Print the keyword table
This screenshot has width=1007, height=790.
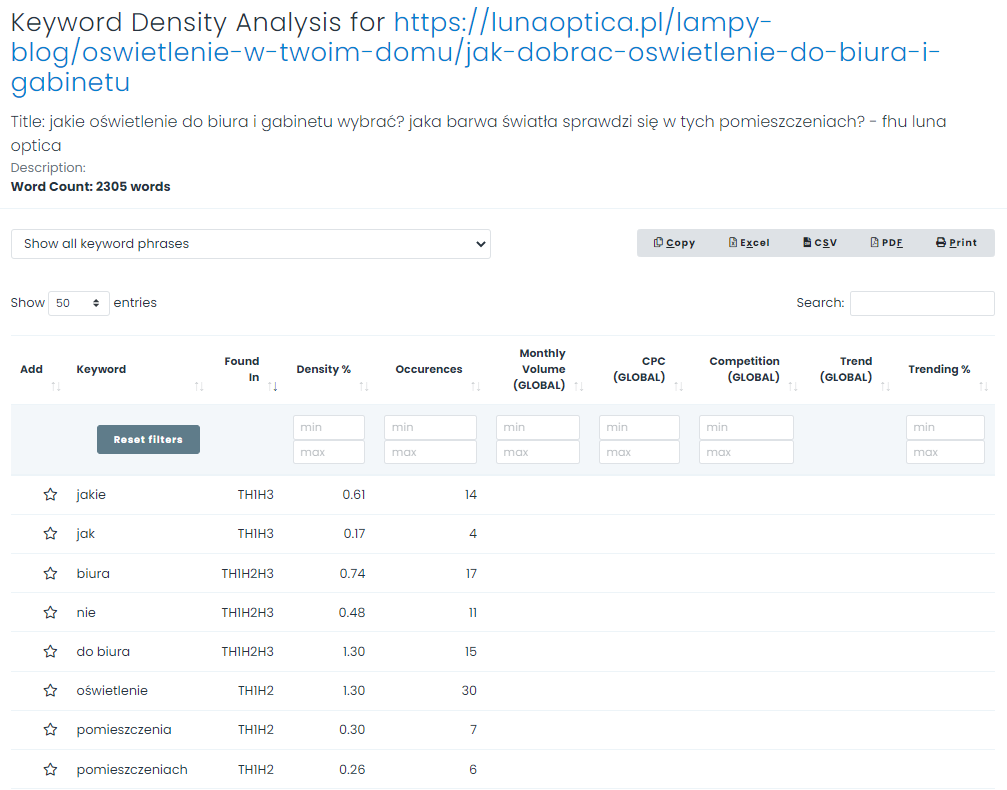[956, 243]
